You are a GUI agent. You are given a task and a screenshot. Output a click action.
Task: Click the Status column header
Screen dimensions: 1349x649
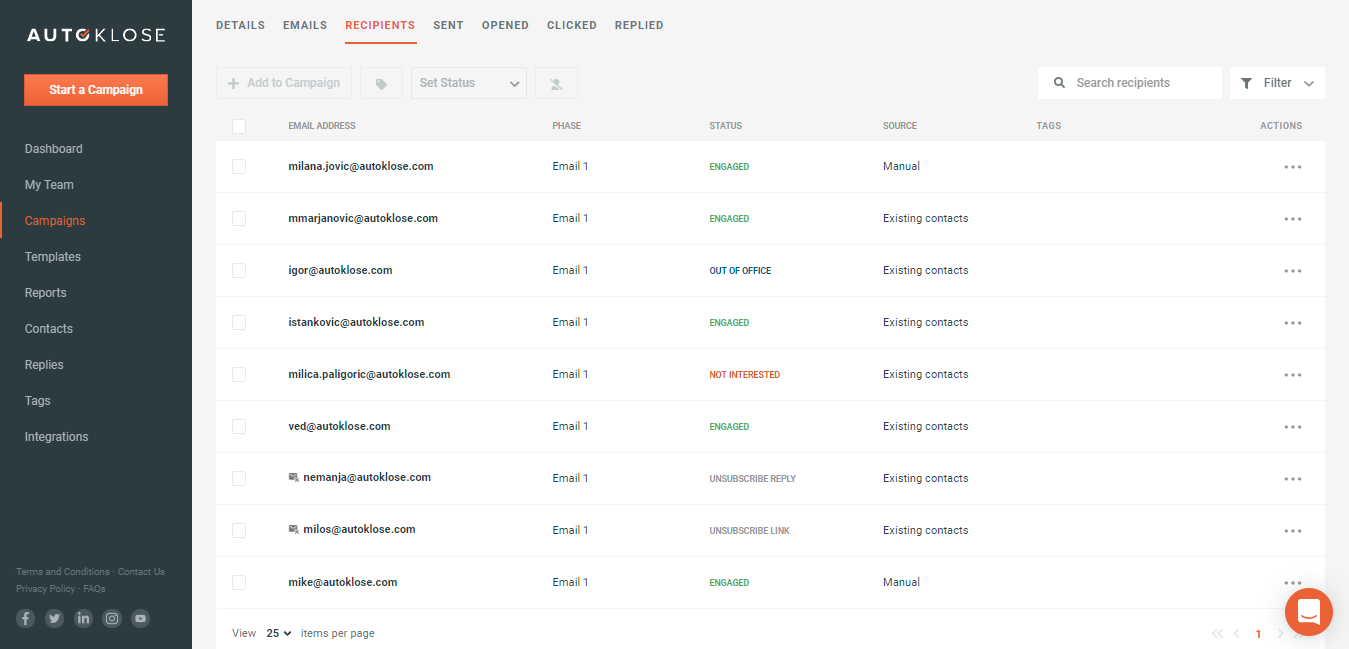(x=726, y=126)
